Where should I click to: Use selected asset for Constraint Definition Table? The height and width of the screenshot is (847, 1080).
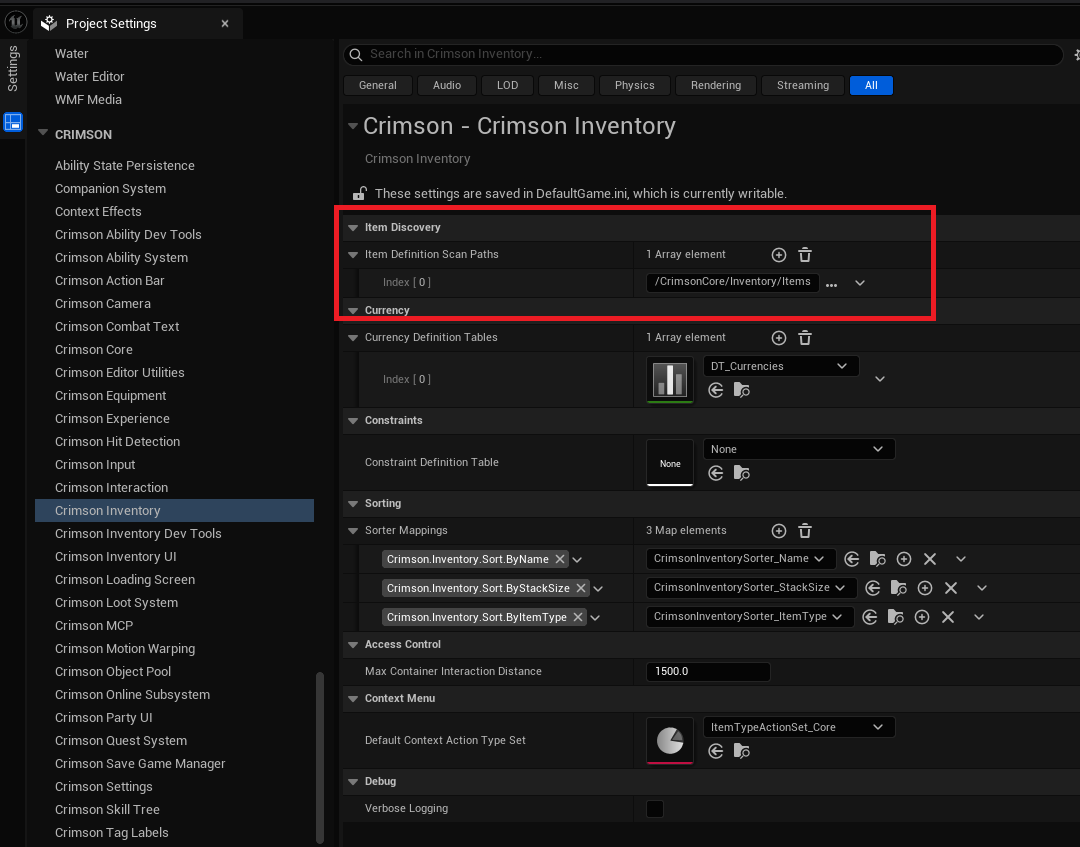716,473
